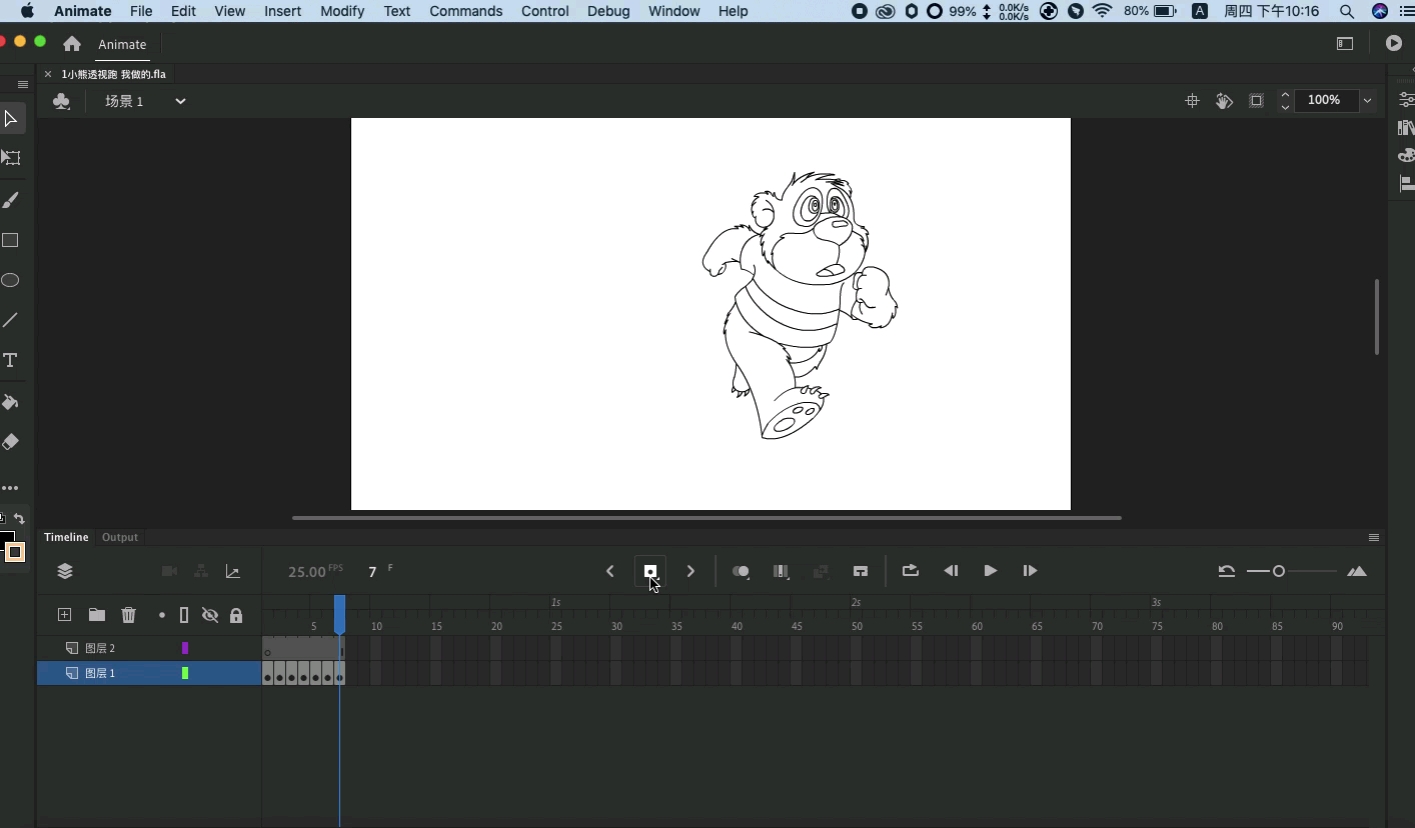Open the Commands menu
The image size is (1415, 828).
(x=466, y=11)
